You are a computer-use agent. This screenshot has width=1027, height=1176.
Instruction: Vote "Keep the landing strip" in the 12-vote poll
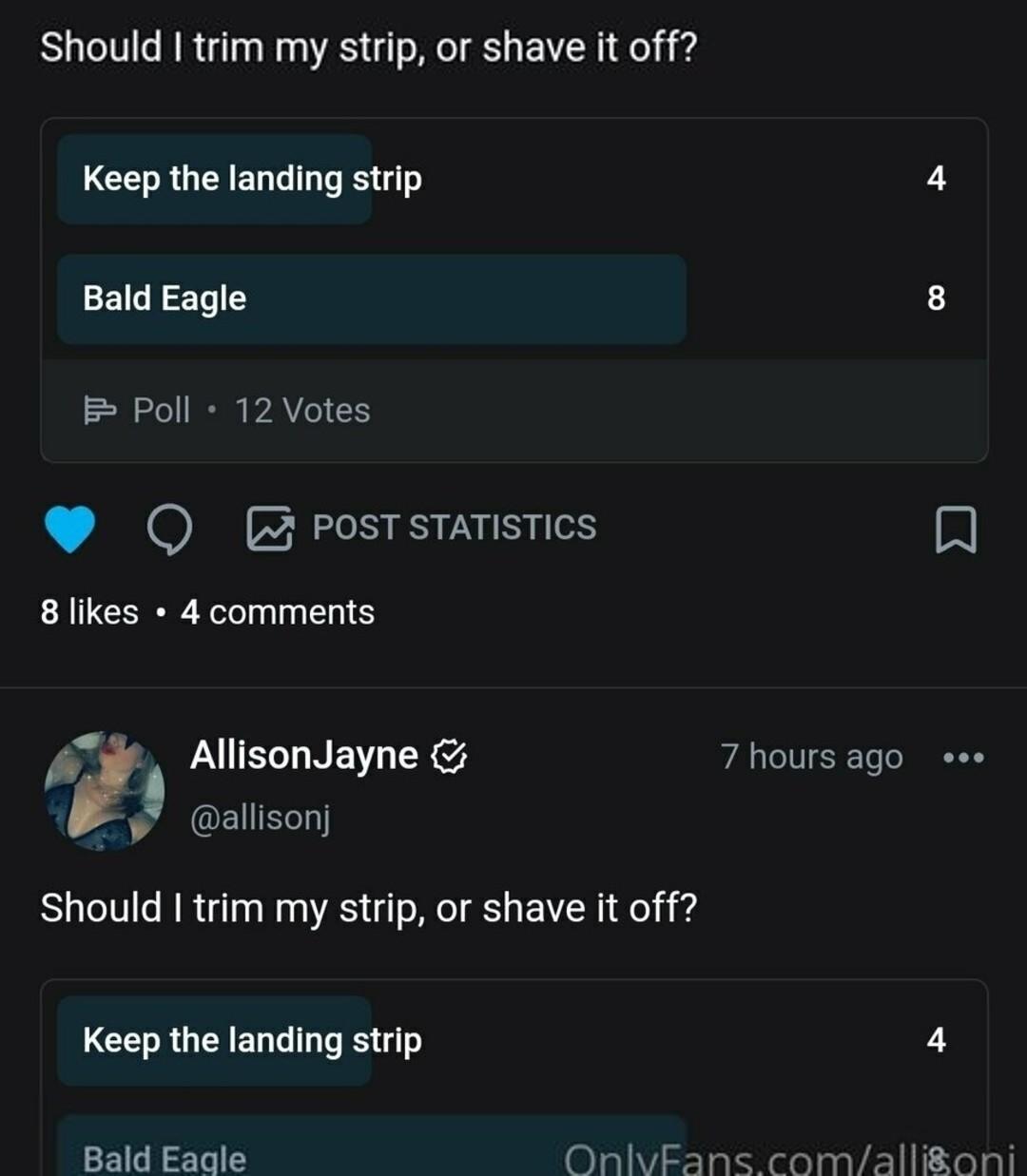[x=252, y=179]
